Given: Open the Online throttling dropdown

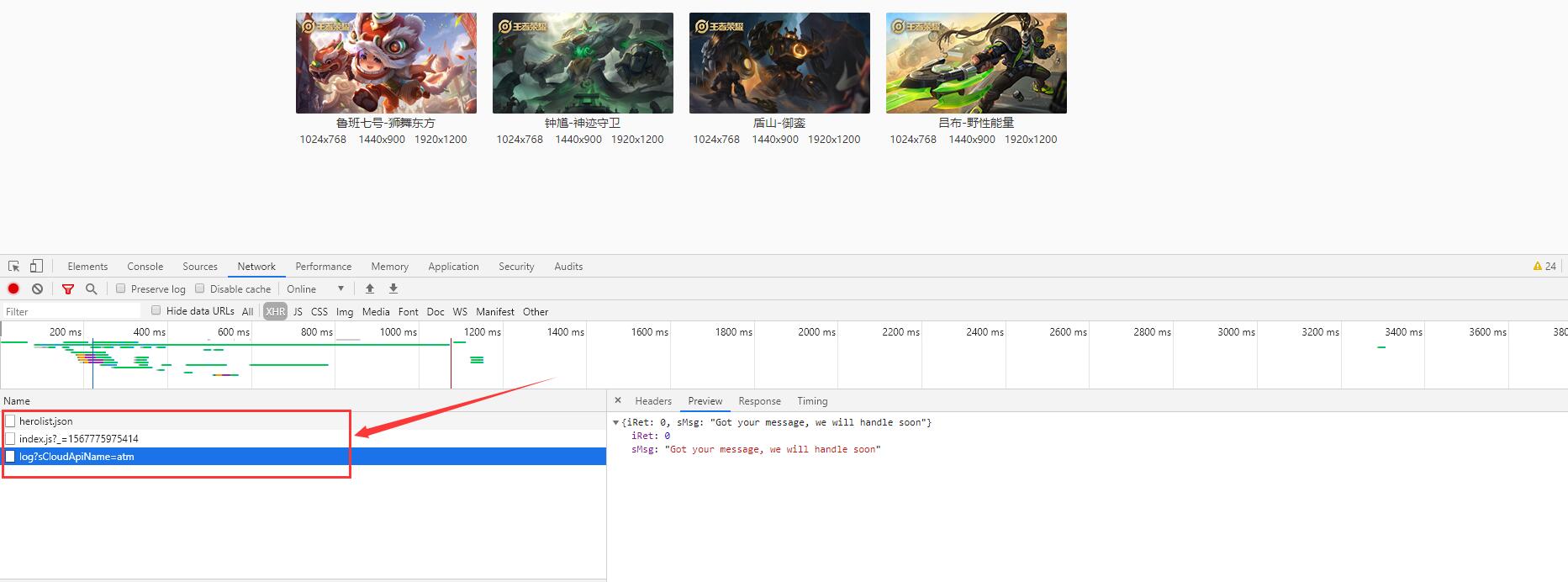Looking at the screenshot, I should click(315, 288).
